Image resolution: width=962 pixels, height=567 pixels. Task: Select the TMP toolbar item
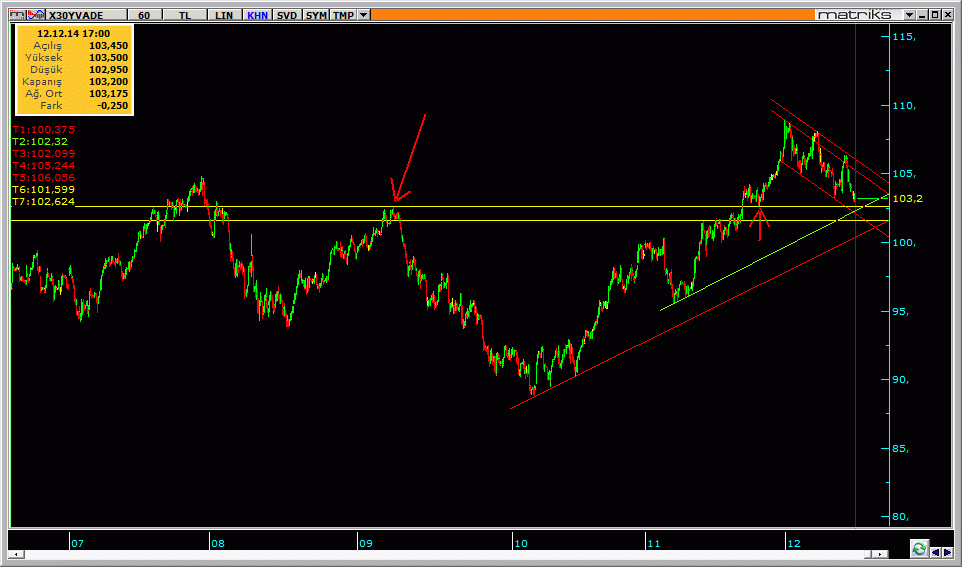click(343, 15)
